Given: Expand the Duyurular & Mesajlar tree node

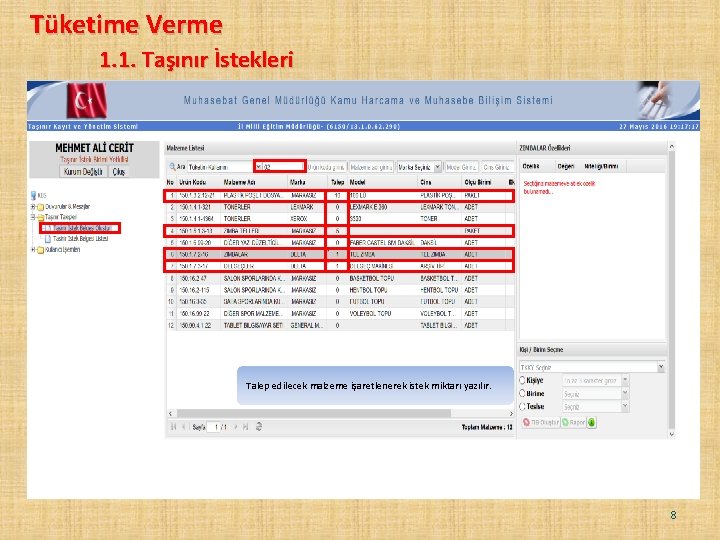Looking at the screenshot, I should pos(33,207).
